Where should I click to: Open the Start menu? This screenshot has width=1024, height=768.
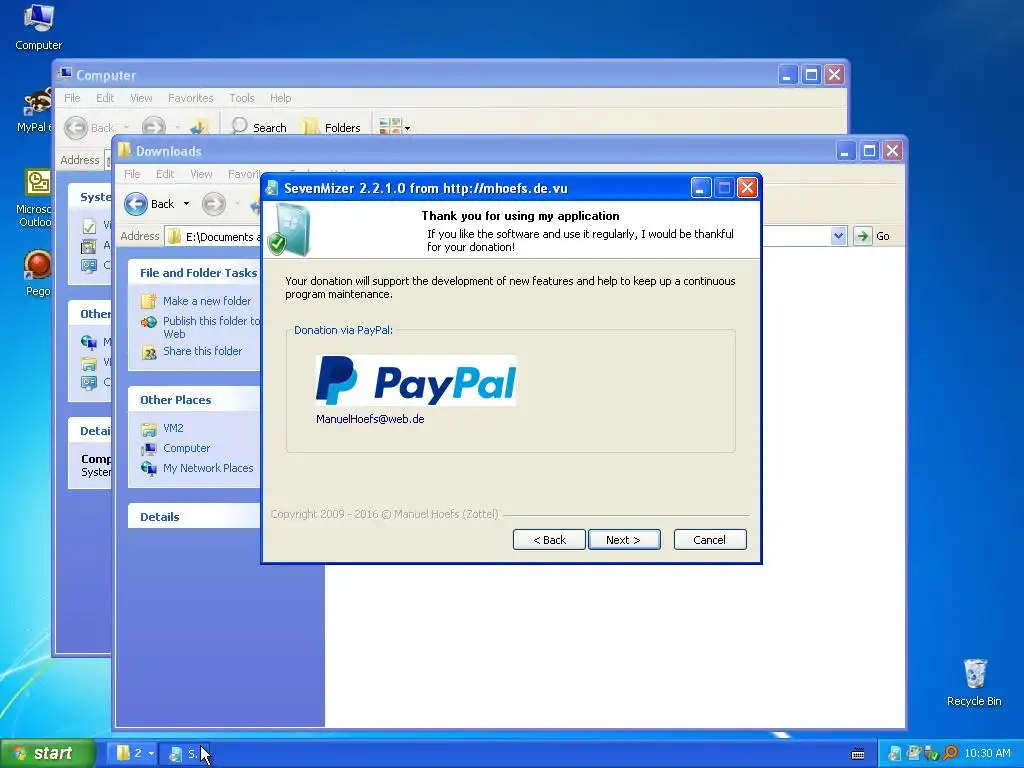(48, 754)
